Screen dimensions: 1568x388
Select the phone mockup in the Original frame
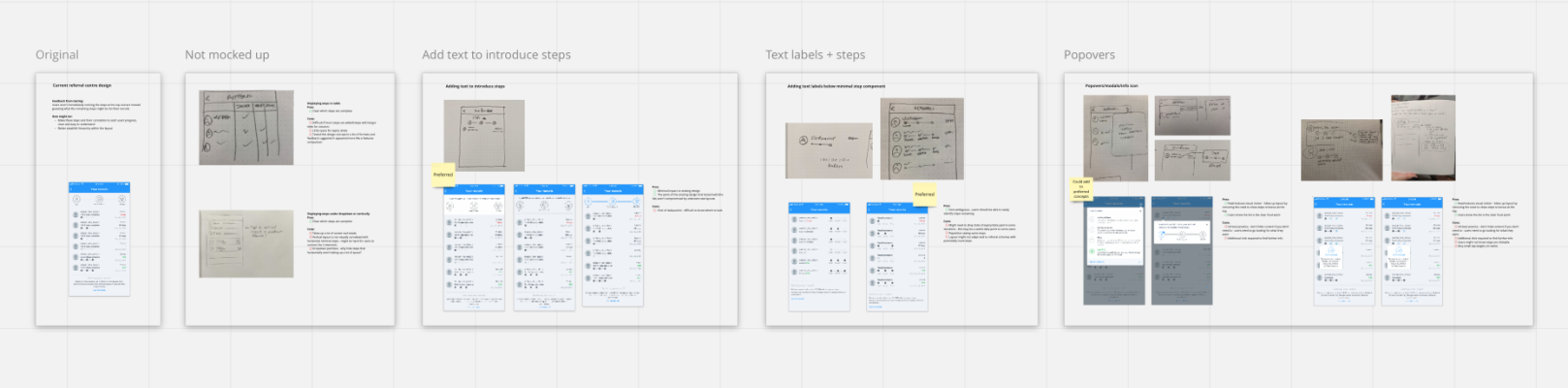pyautogui.click(x=99, y=238)
